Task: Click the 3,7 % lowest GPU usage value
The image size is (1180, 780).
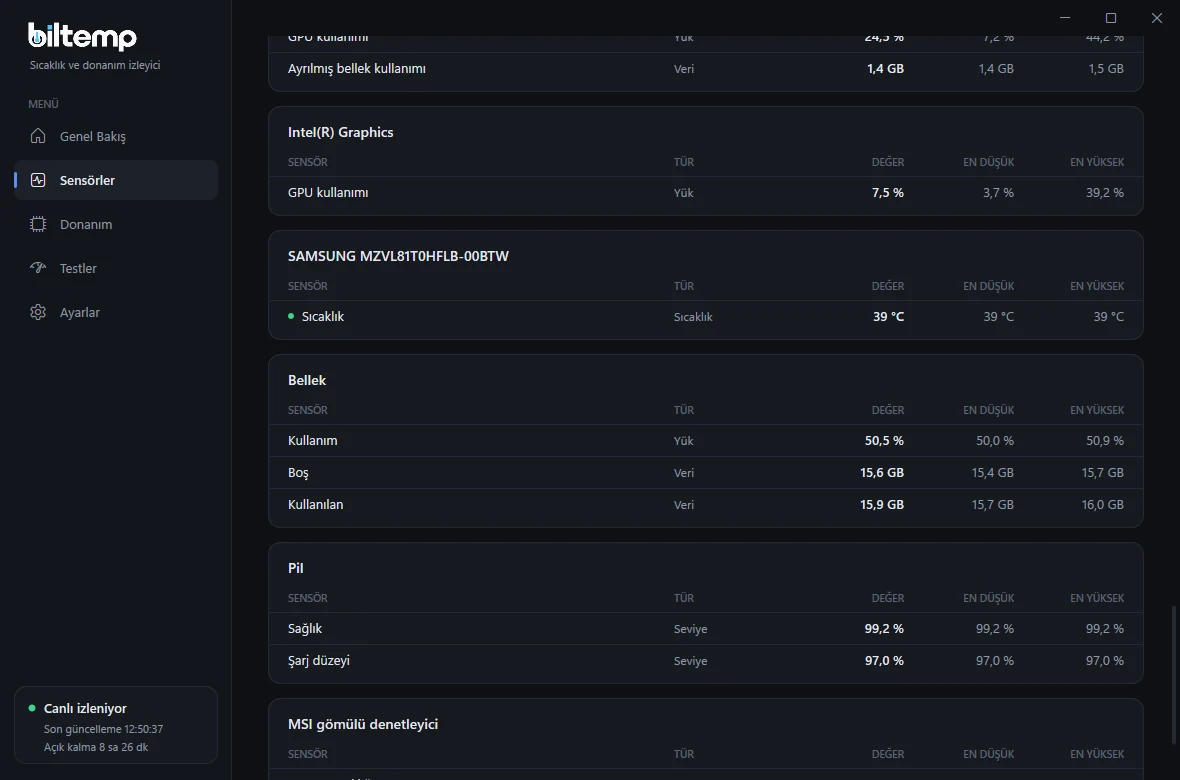Action: point(998,193)
